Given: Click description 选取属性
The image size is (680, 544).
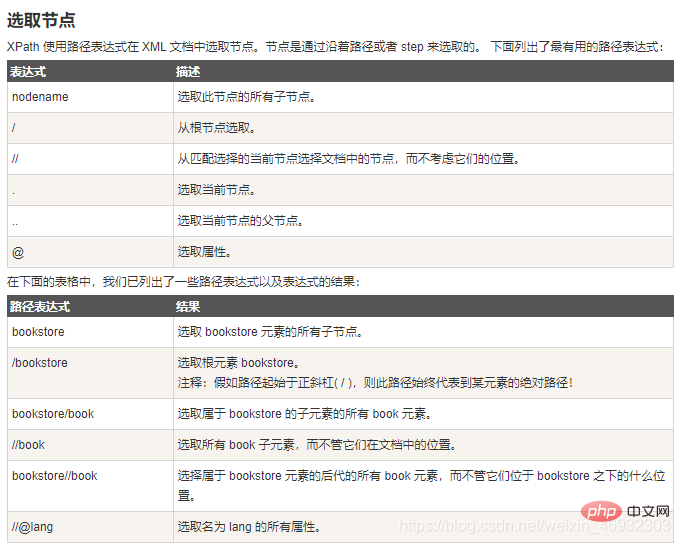Looking at the screenshot, I should click(204, 252).
